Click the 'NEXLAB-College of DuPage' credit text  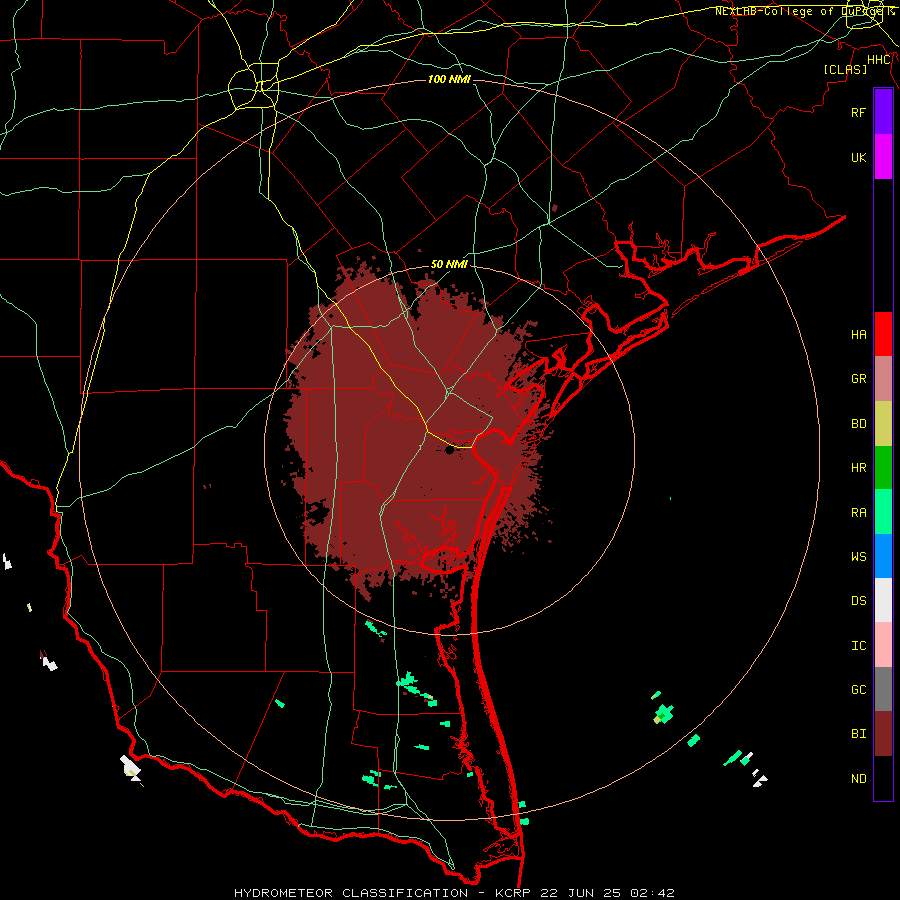click(800, 11)
